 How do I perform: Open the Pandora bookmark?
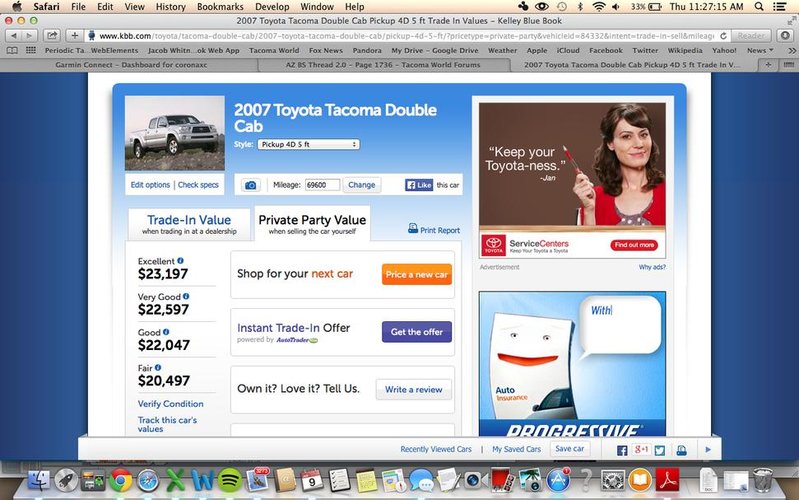coord(367,50)
